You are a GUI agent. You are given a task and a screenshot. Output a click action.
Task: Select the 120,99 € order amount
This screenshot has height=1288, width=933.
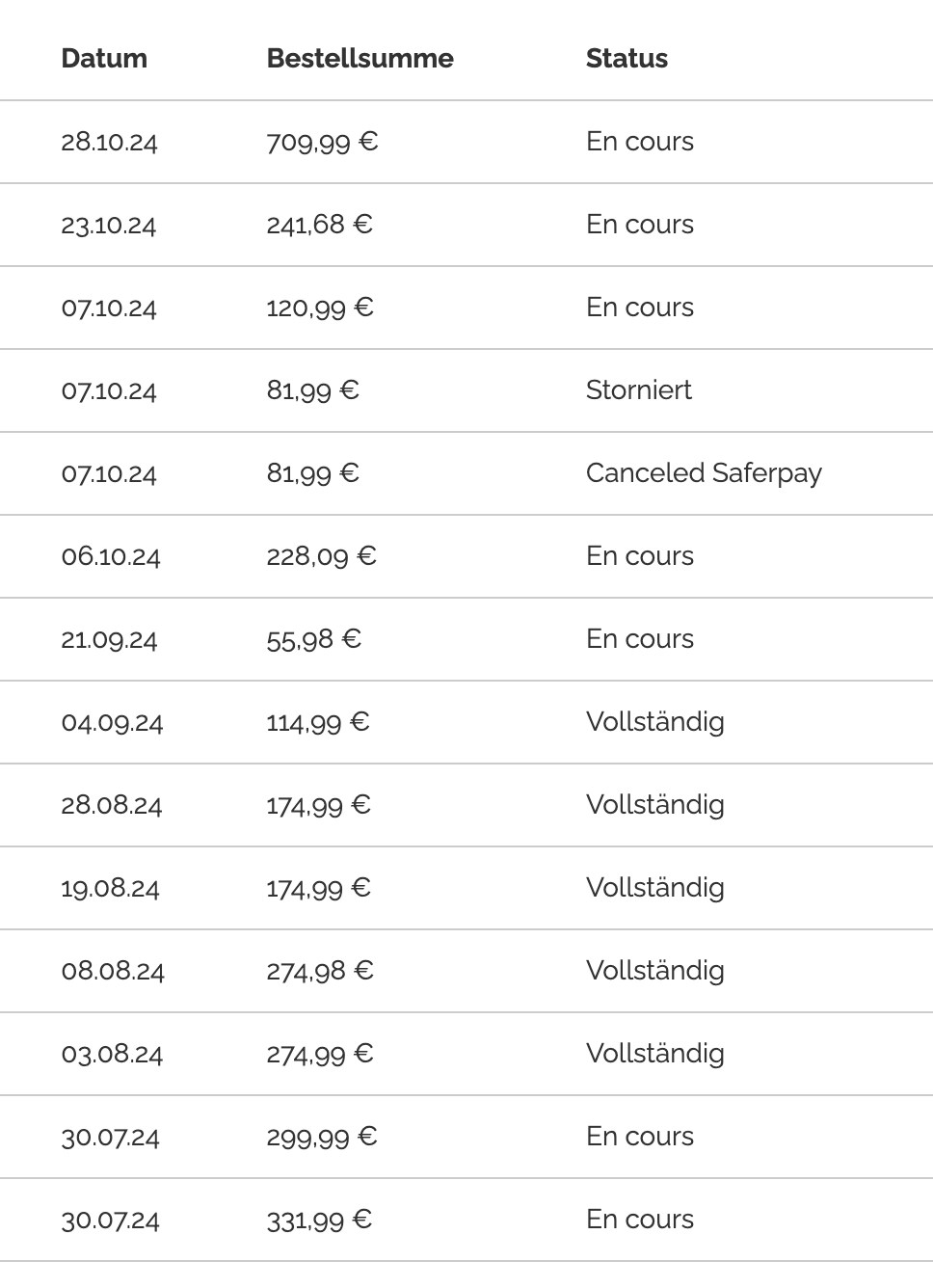coord(320,308)
